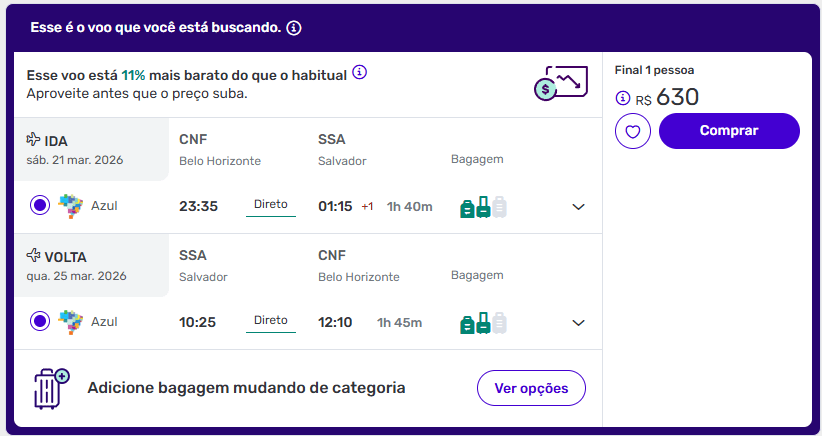The height and width of the screenshot is (436, 822).
Task: Click info icon beside cheaper-than-usual message
Action: click(x=360, y=73)
